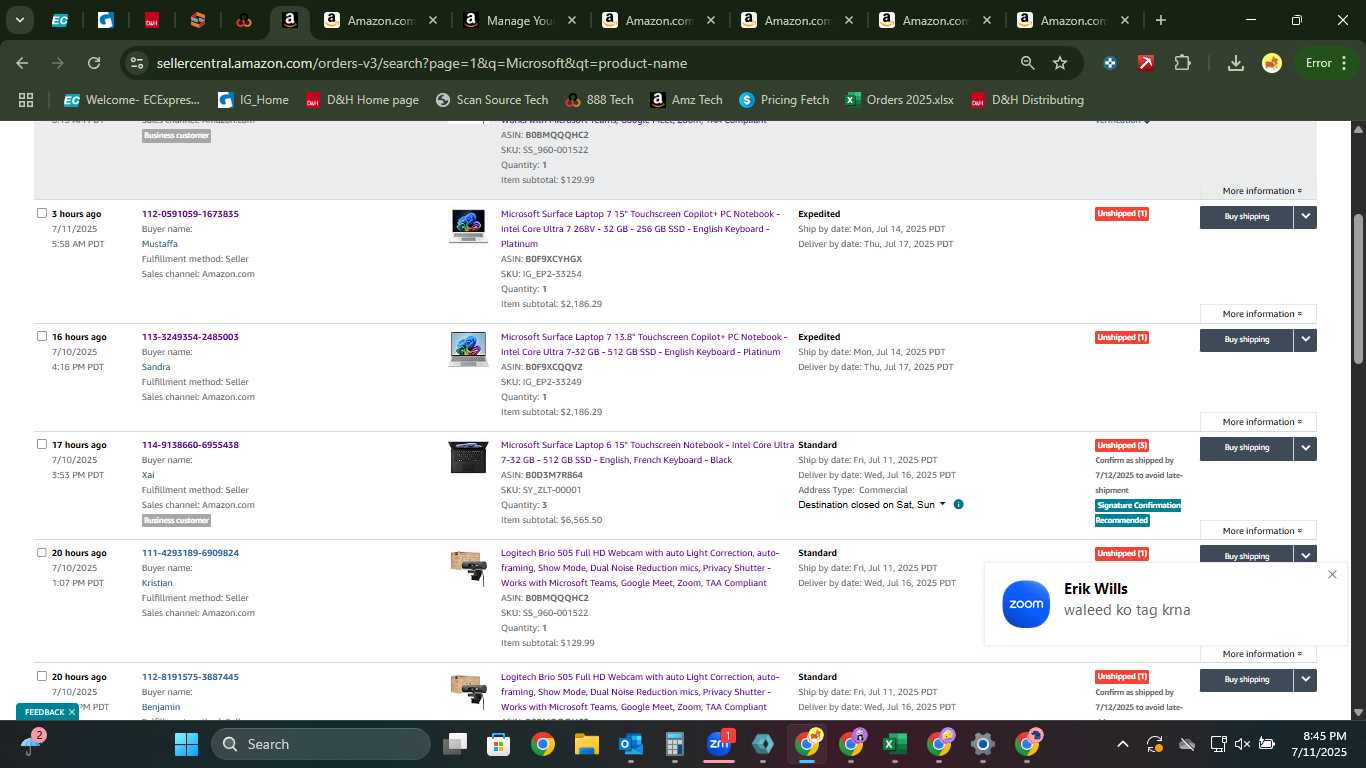Show Chrome downloads
Screen dimensions: 1366x768
(x=1236, y=63)
